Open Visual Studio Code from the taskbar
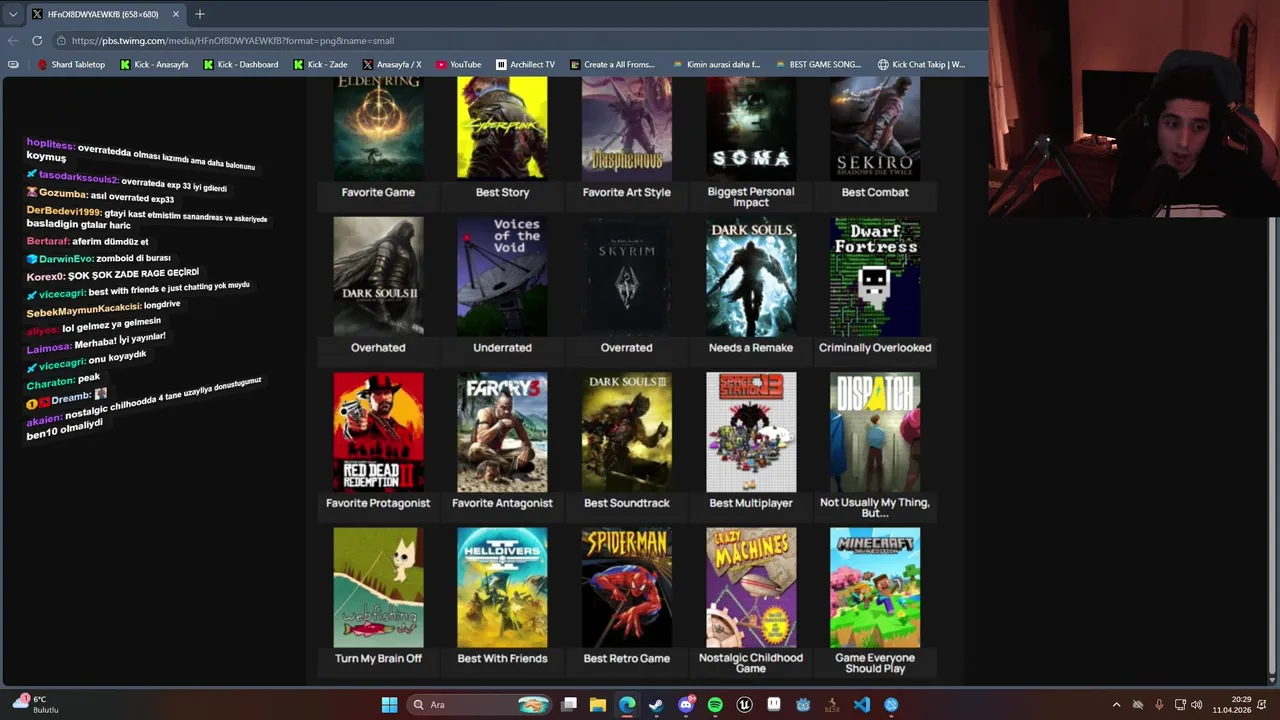 862,705
